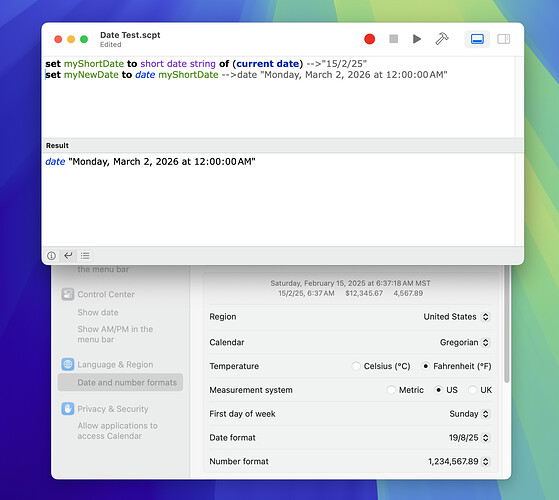Show the right sidebar inspector pane
The image size is (559, 500).
tap(503, 39)
